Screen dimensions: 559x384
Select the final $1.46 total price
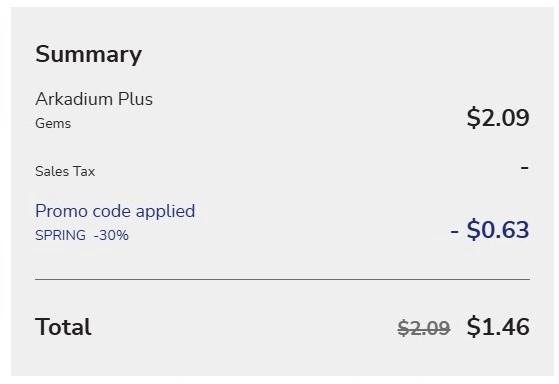point(498,326)
